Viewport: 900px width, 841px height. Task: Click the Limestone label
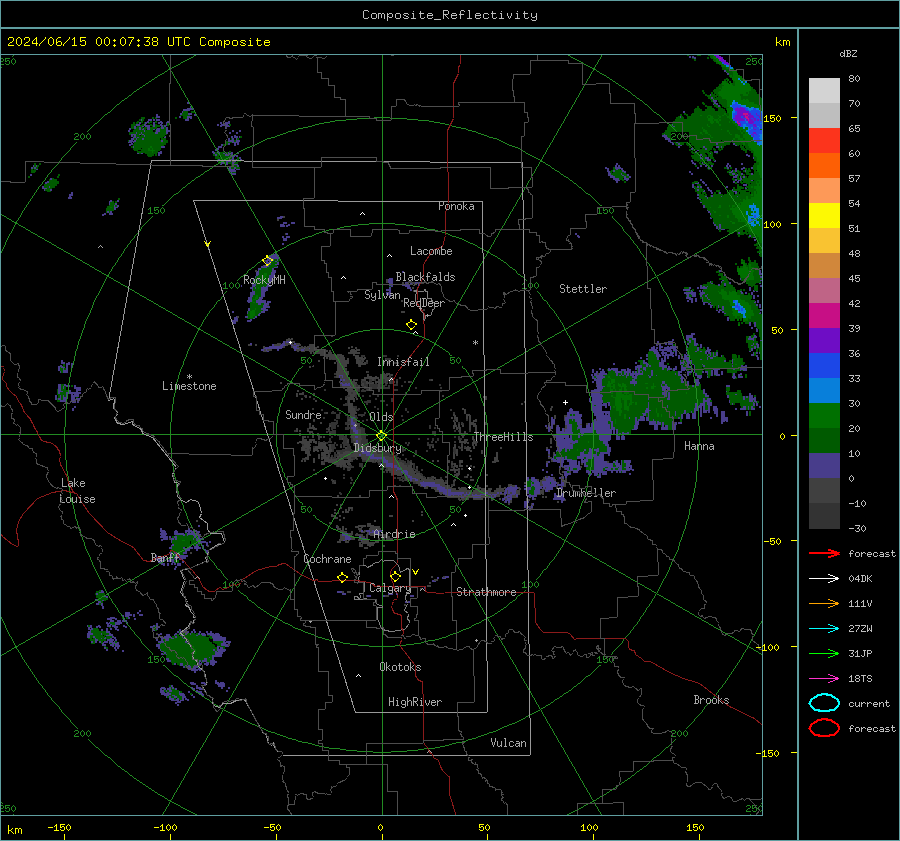189,386
